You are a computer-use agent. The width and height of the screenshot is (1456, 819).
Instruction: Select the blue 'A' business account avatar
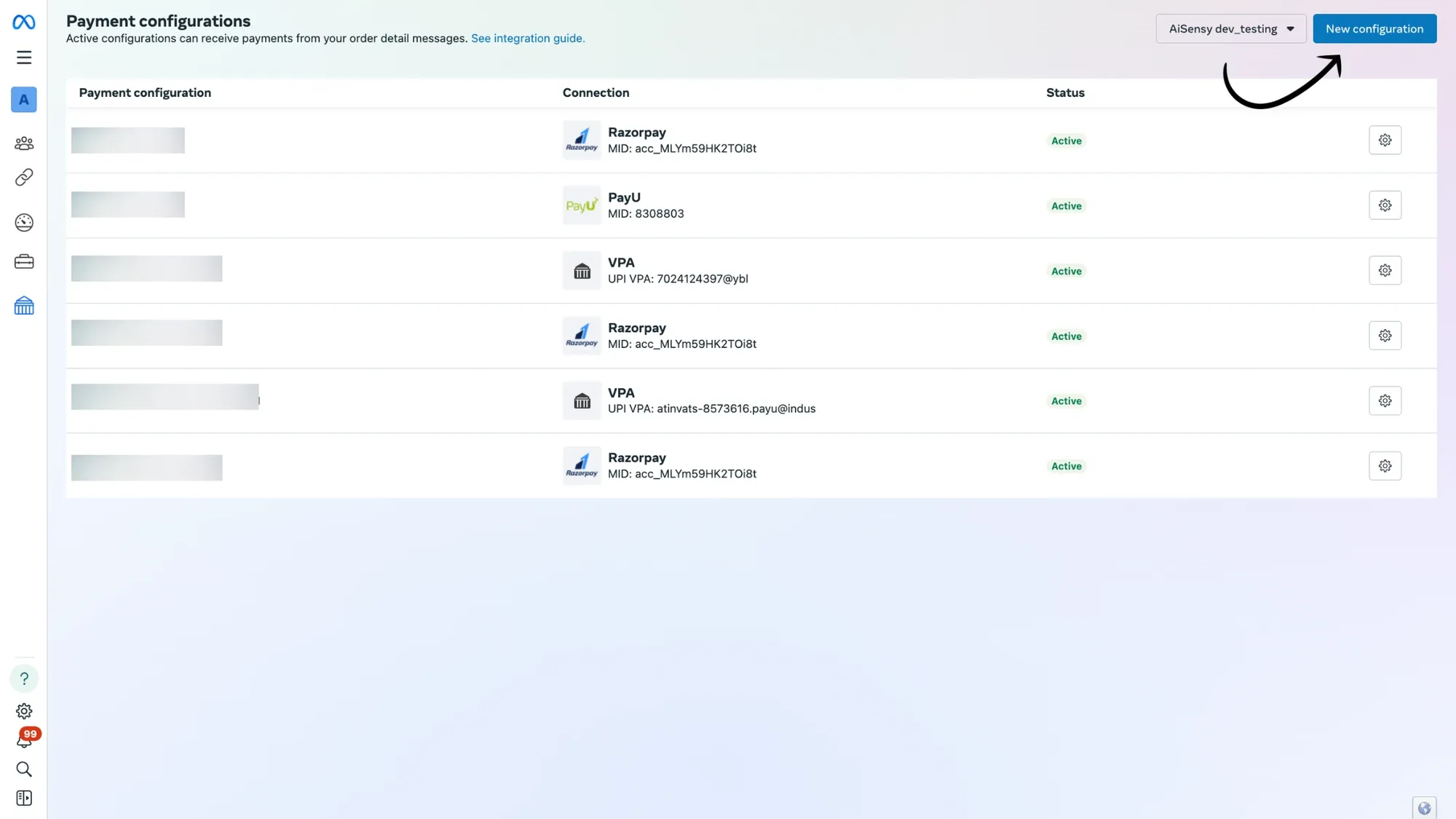pyautogui.click(x=23, y=99)
